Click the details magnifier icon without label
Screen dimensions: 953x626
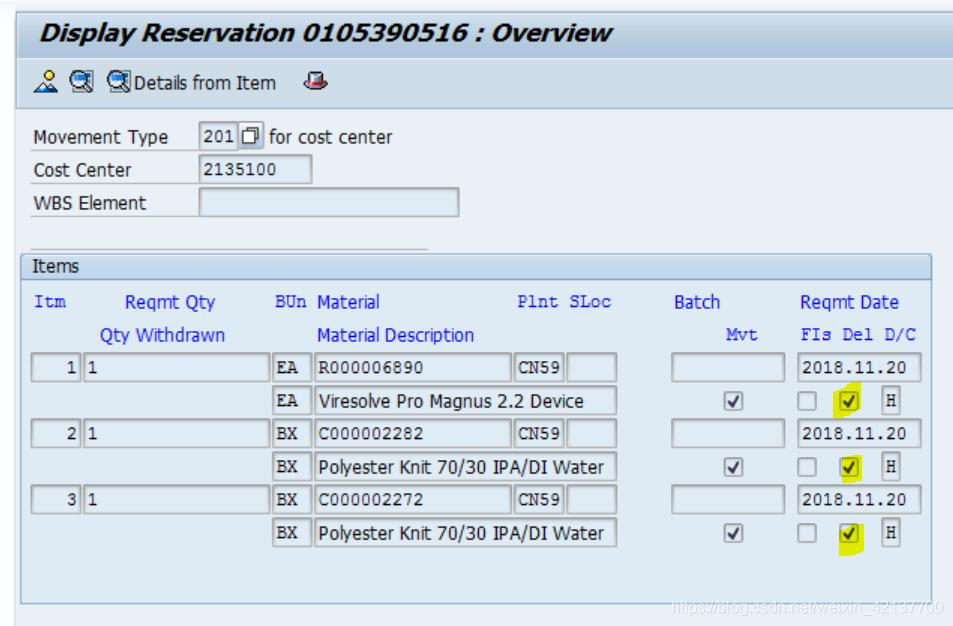[x=81, y=81]
